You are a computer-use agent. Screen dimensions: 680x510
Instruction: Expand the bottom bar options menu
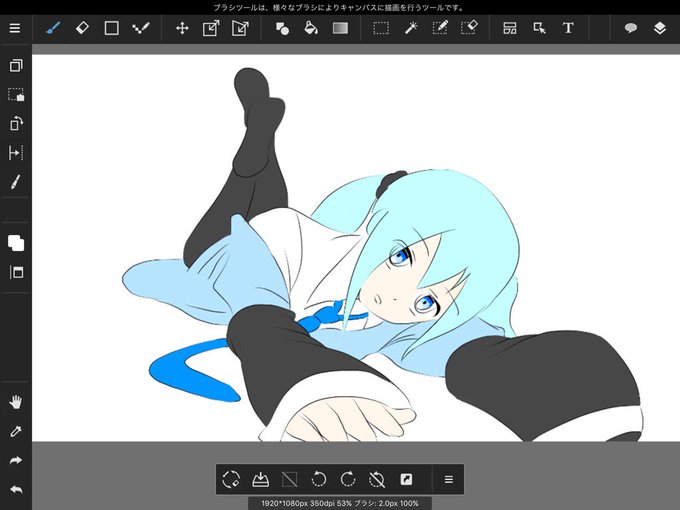[x=449, y=480]
